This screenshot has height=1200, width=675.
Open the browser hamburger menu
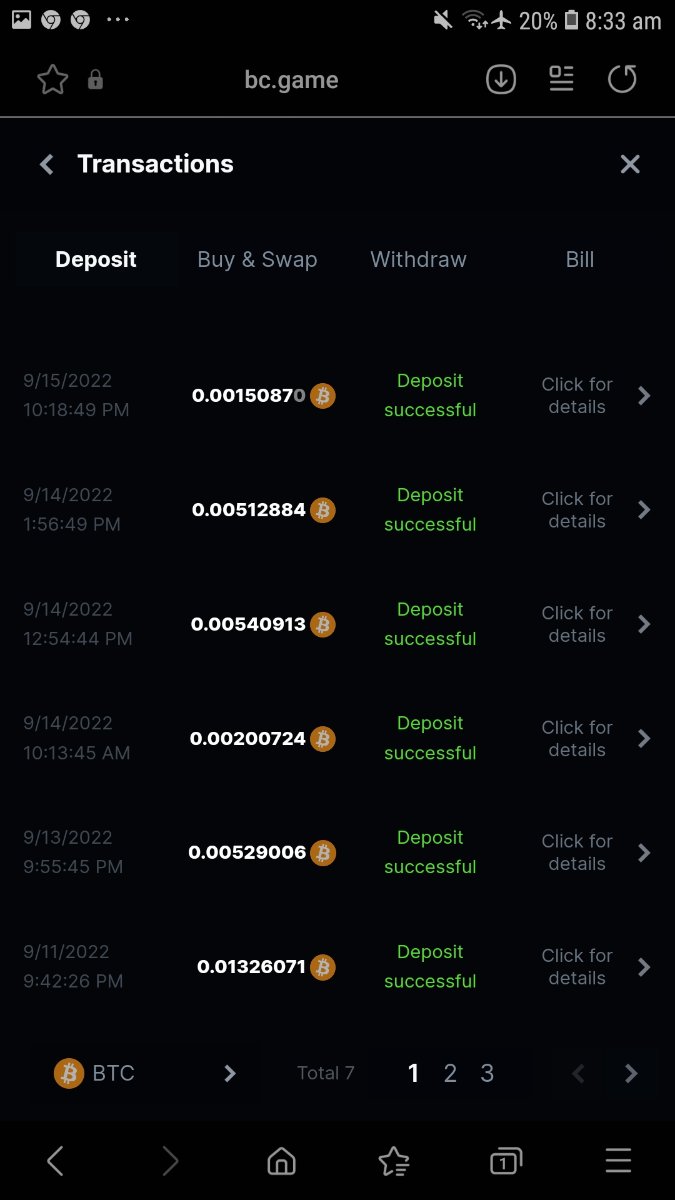[618, 1161]
